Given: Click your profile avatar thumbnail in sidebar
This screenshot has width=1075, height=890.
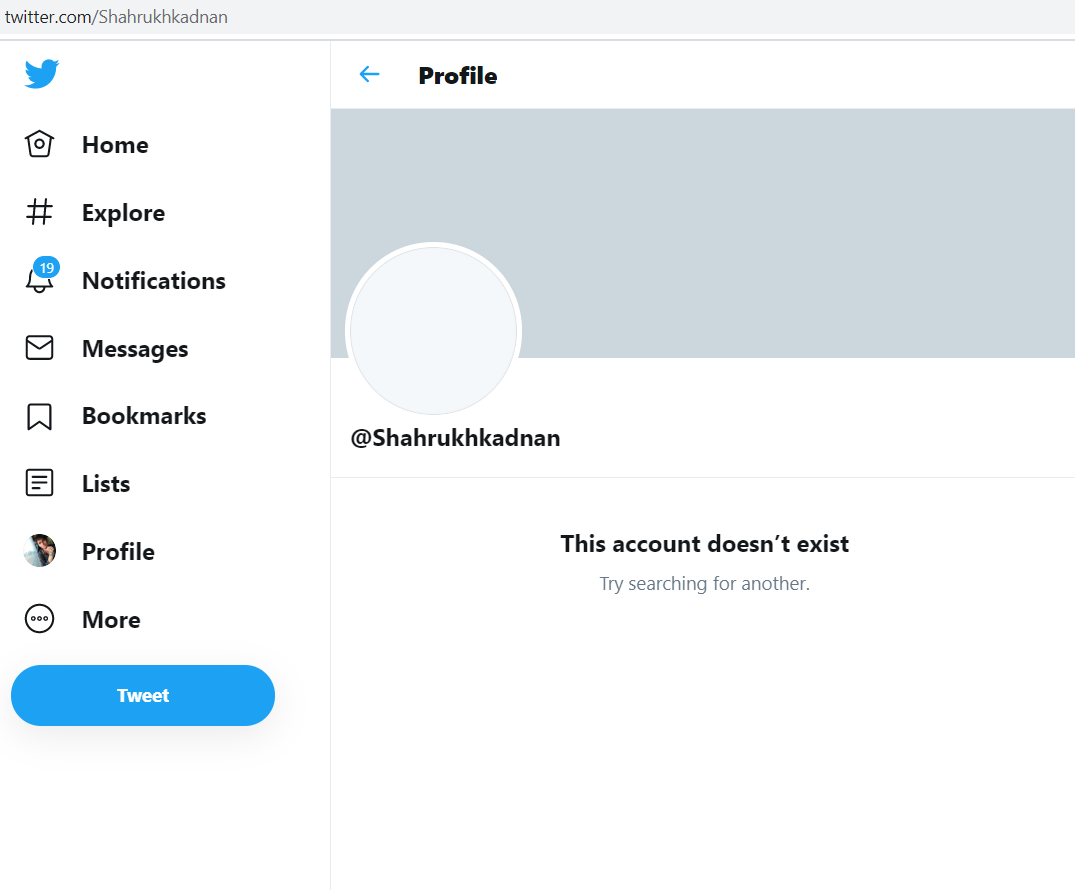Looking at the screenshot, I should click(39, 551).
